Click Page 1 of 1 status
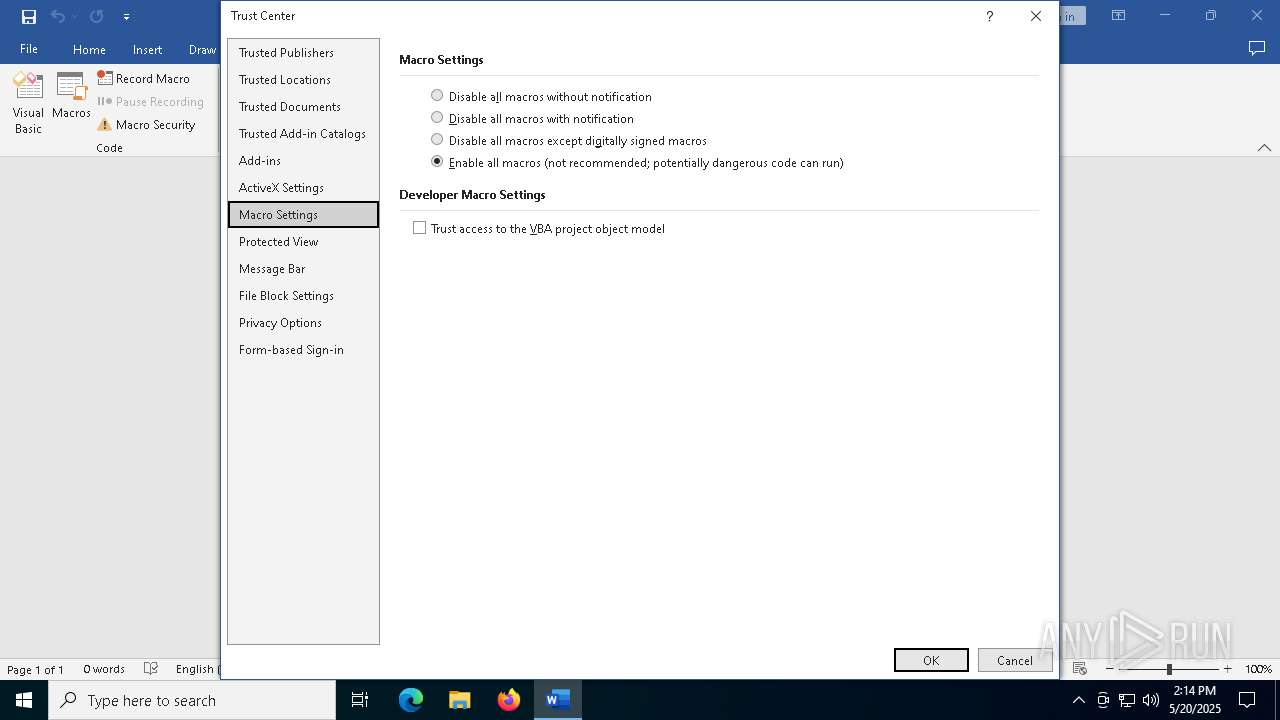This screenshot has height=720, width=1280. click(35, 669)
